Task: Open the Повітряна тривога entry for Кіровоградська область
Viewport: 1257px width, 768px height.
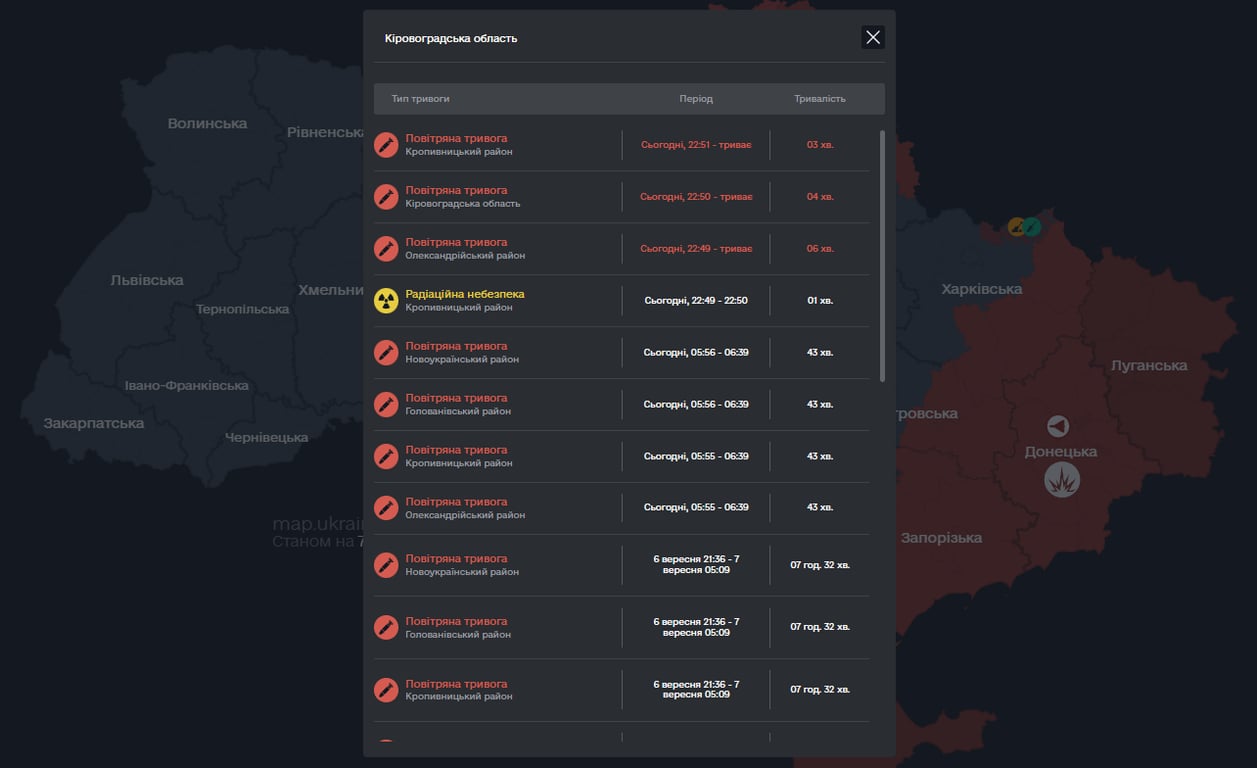Action: [456, 190]
